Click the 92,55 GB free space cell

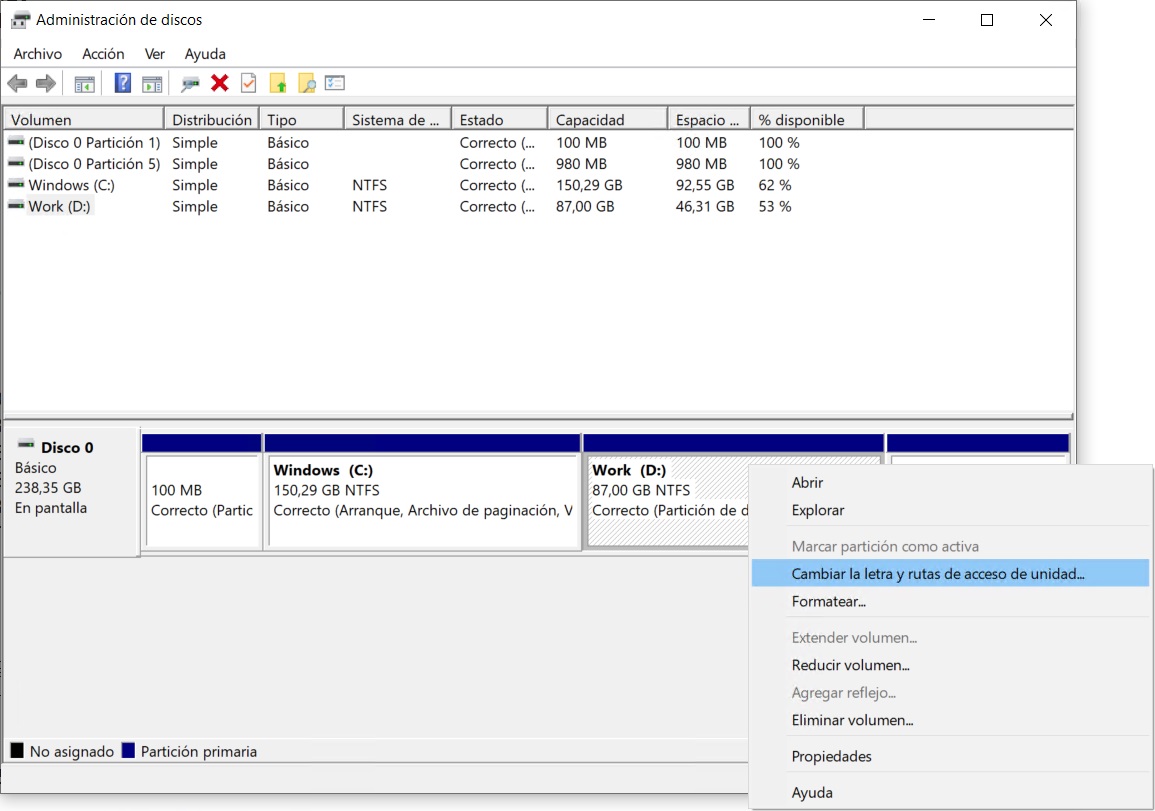[705, 185]
